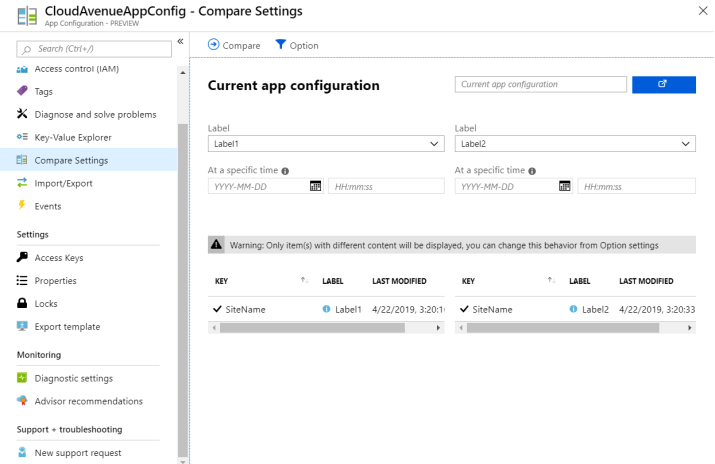Click sidebar vertical scrollbar thumb
Viewport: 715px width, 464px height.
[x=183, y=289]
